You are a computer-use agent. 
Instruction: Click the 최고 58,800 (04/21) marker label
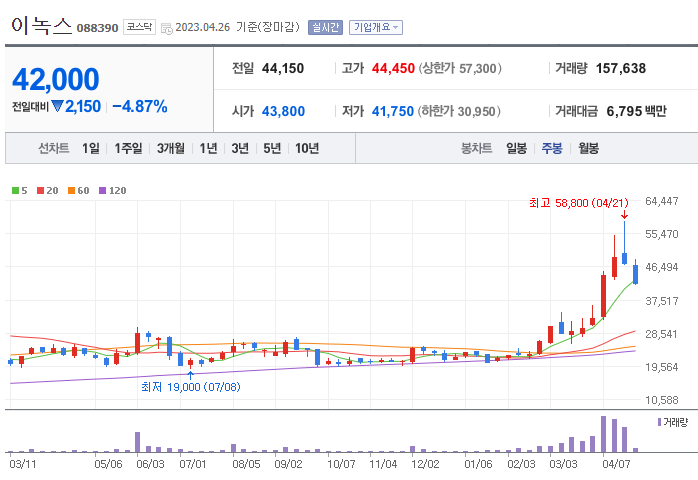(579, 203)
